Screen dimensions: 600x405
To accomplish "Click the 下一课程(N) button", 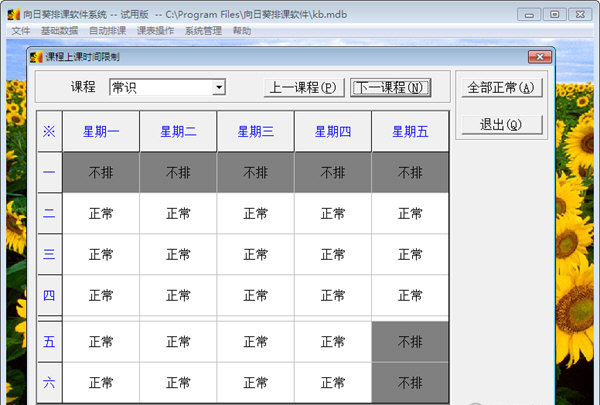I will pyautogui.click(x=390, y=88).
